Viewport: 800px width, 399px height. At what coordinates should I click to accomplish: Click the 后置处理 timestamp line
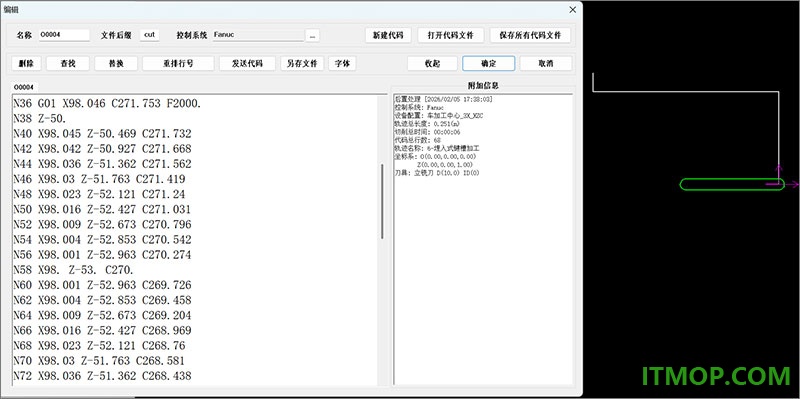pos(443,99)
